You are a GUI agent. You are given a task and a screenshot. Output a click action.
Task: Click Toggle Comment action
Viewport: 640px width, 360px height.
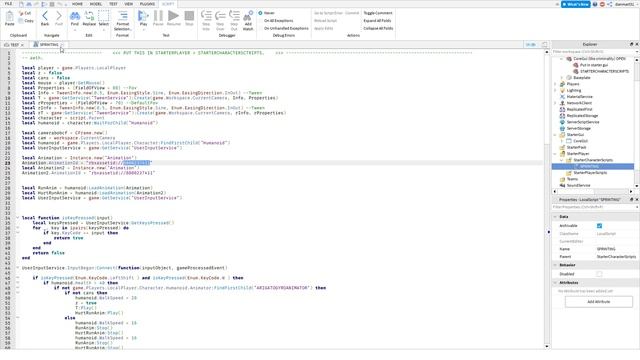[x=378, y=13]
